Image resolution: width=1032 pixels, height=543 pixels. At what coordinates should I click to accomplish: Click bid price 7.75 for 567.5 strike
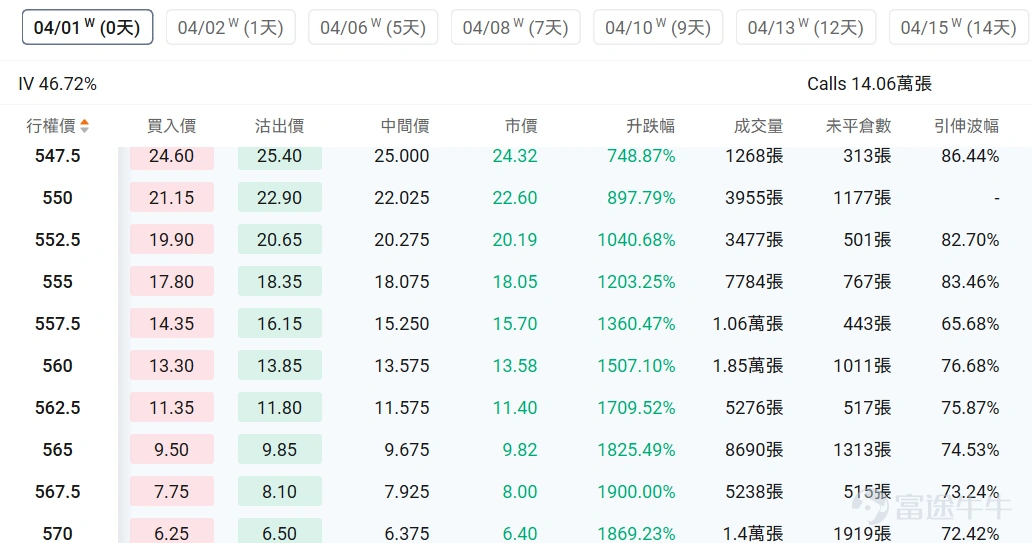click(x=172, y=492)
